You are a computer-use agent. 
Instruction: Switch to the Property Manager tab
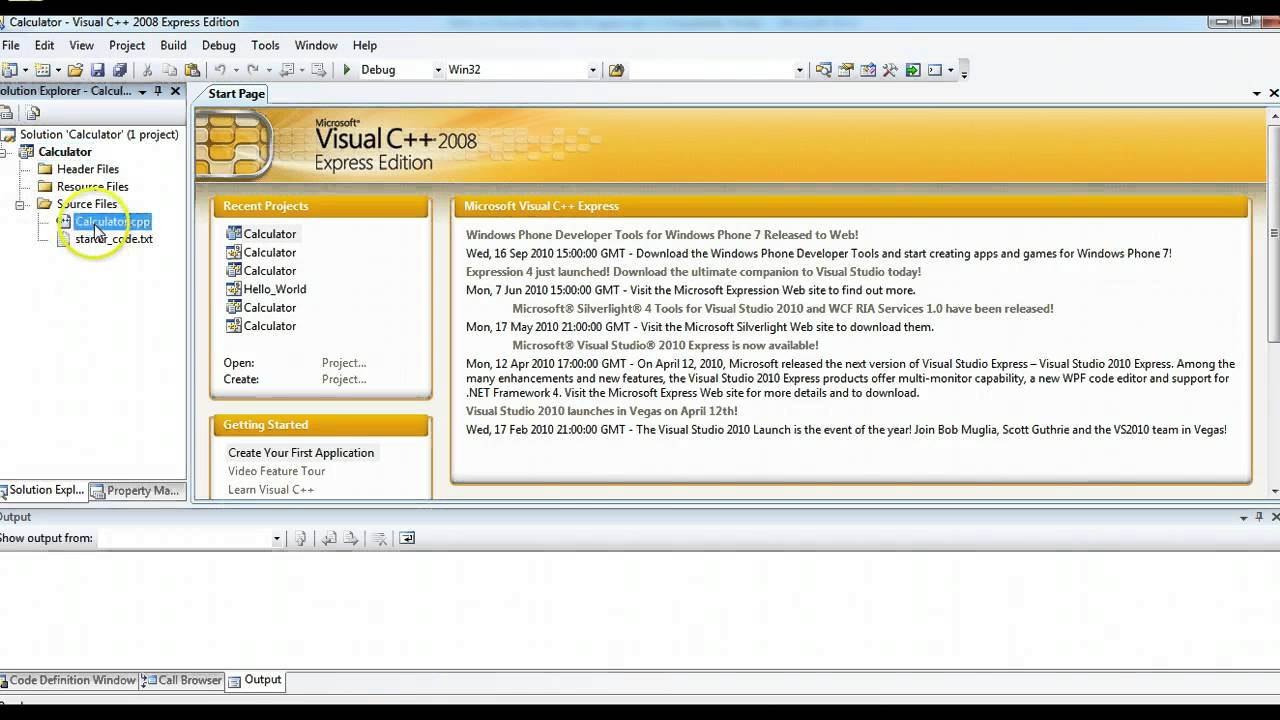click(136, 490)
